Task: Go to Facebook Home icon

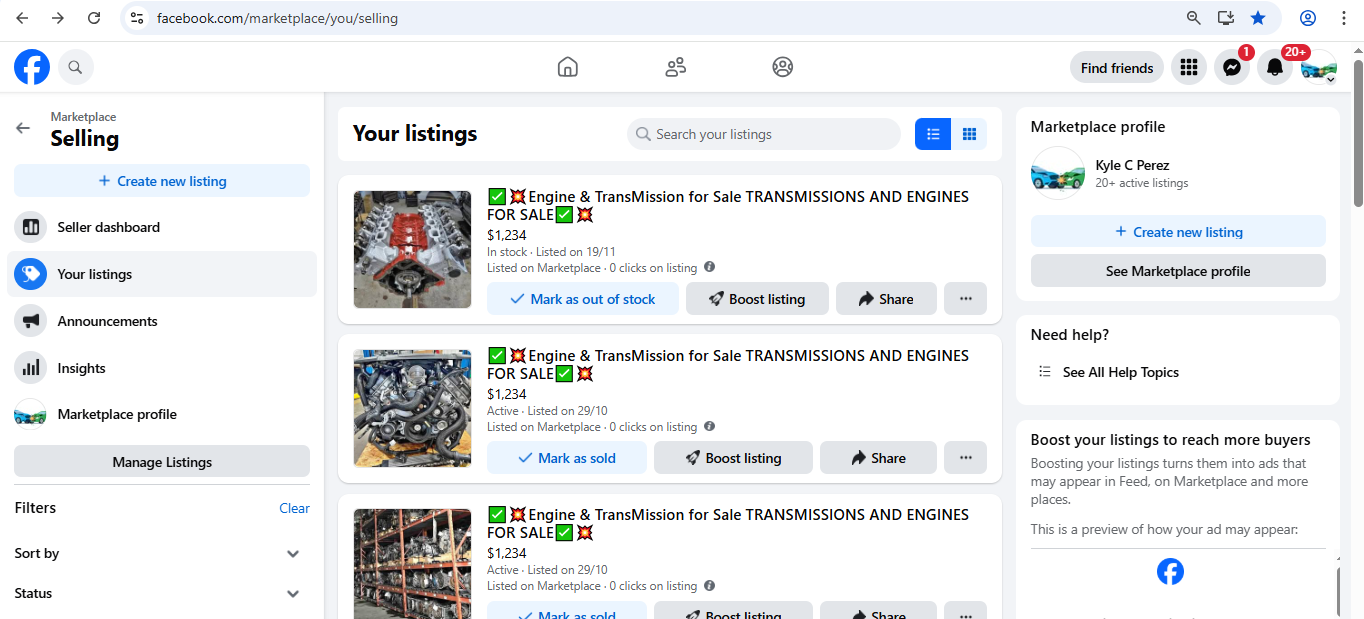Action: 568,67
